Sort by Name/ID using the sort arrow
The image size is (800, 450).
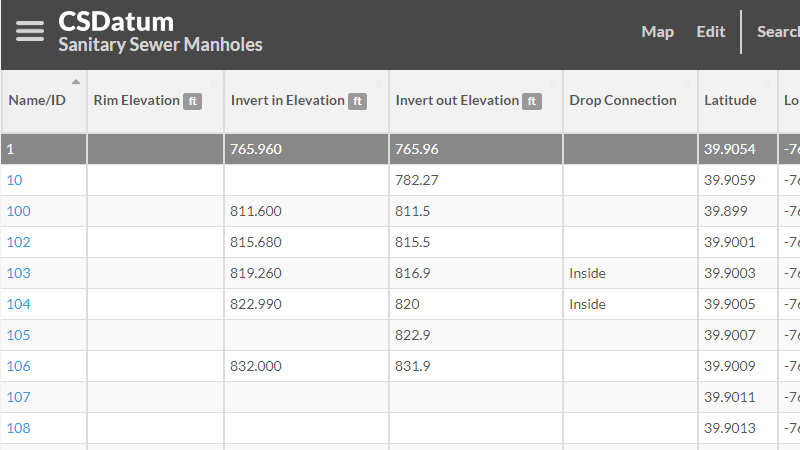[x=76, y=82]
